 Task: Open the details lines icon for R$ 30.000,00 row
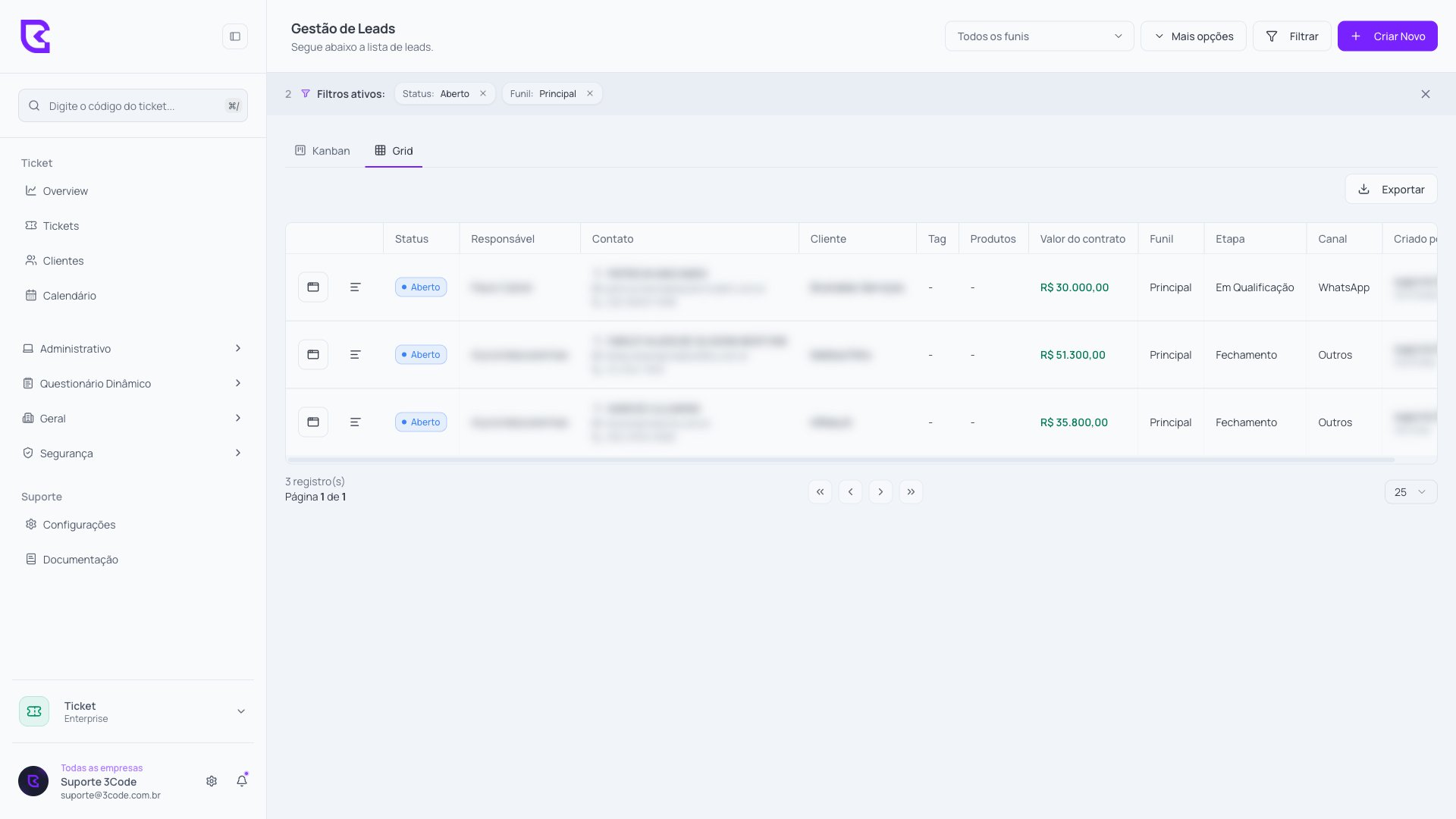click(x=355, y=287)
